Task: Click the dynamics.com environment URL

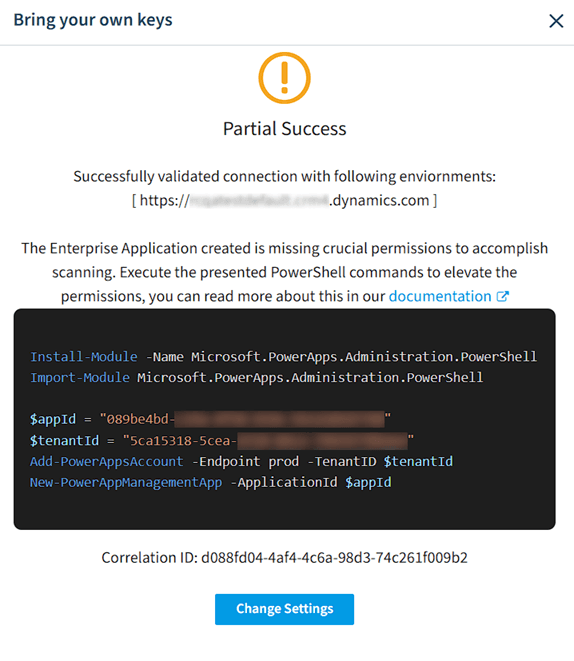Action: pos(284,200)
